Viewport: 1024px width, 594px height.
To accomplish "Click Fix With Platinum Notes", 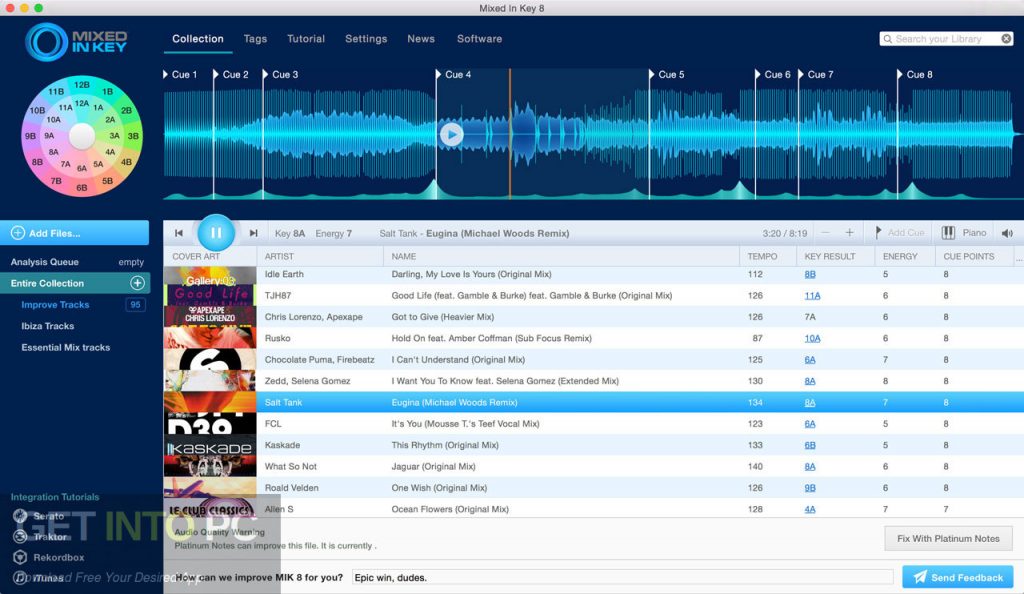I will [948, 539].
